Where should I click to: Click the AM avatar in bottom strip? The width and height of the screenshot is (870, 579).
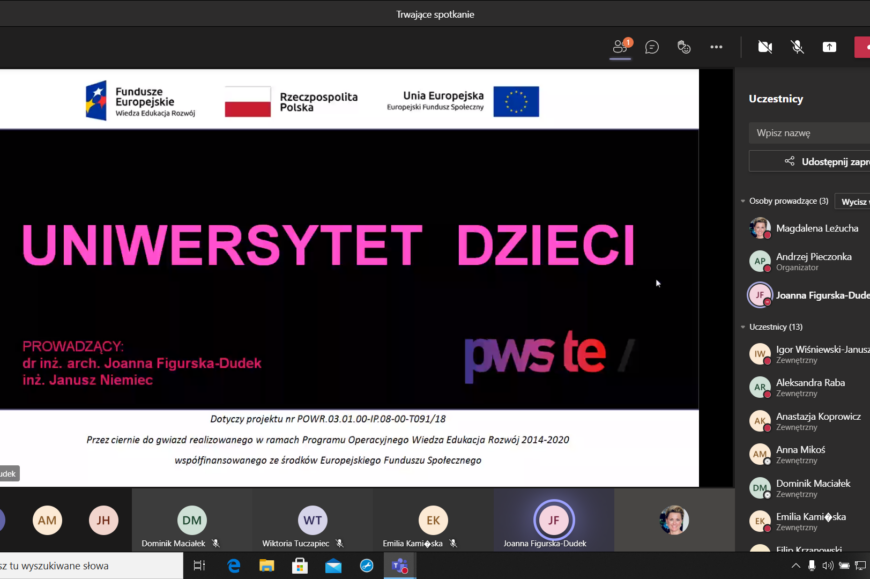(x=47, y=520)
